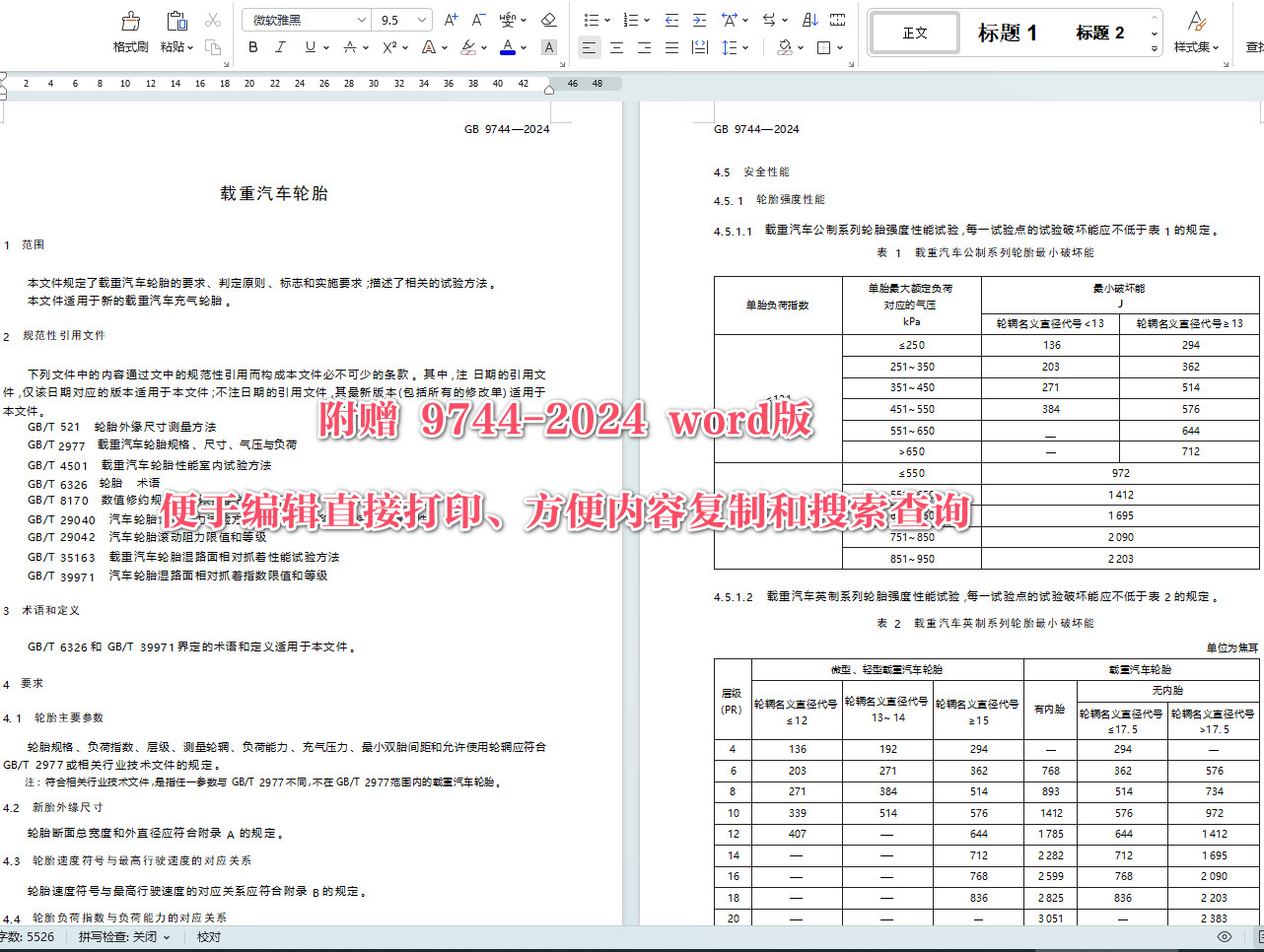The image size is (1264, 952).
Task: Open font dialog launcher corner arrow
Action: 562,64
